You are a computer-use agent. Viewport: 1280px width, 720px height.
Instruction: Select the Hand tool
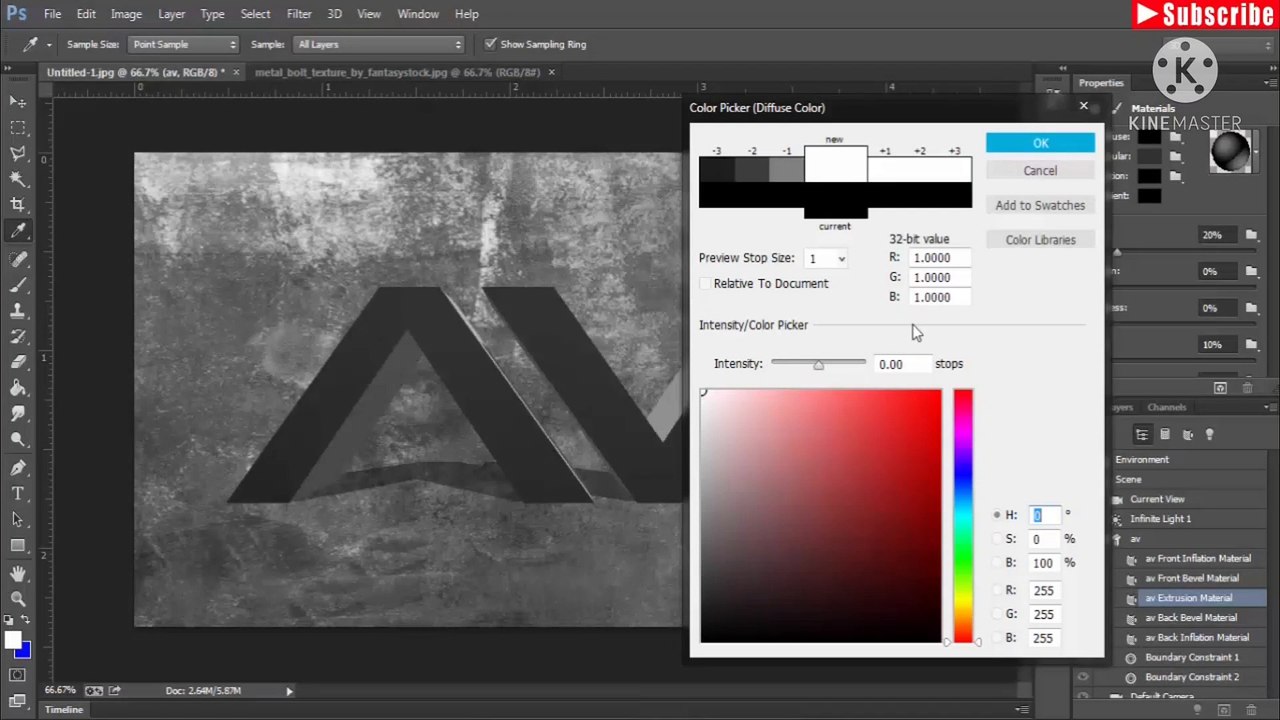tap(18, 574)
